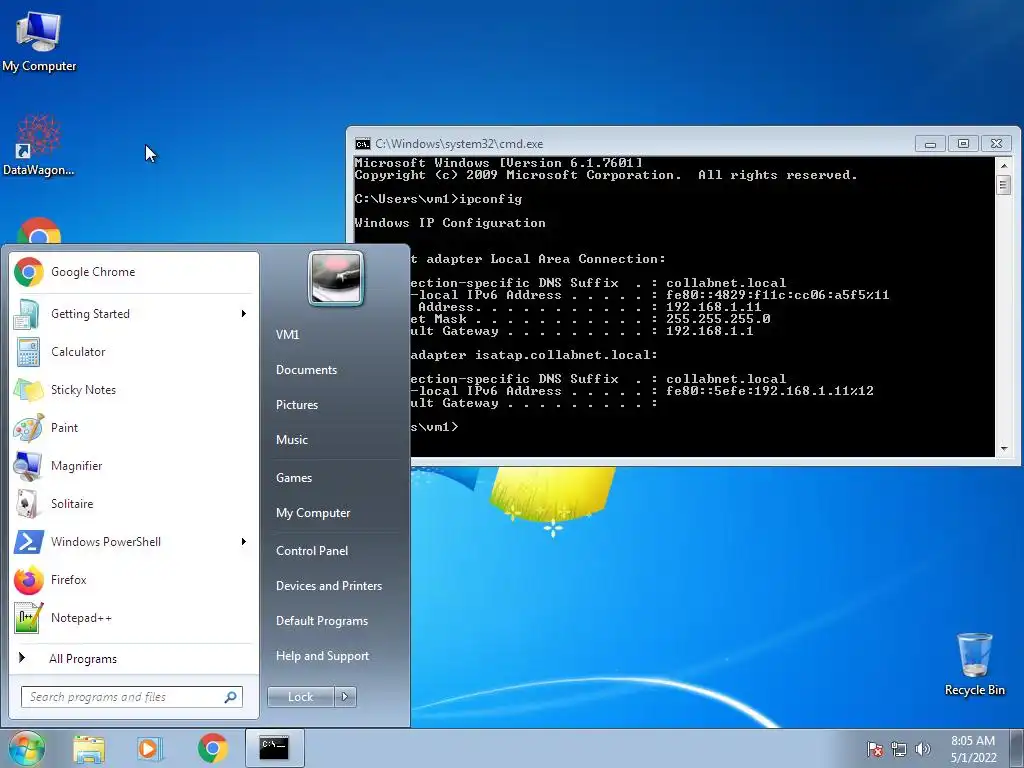
Task: Click 'Windows IP Configuration' text in cmd
Action: [450, 223]
